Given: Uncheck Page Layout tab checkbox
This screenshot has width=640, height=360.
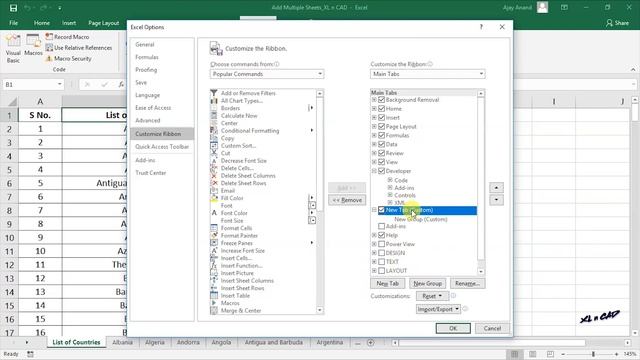Looking at the screenshot, I should (382, 127).
